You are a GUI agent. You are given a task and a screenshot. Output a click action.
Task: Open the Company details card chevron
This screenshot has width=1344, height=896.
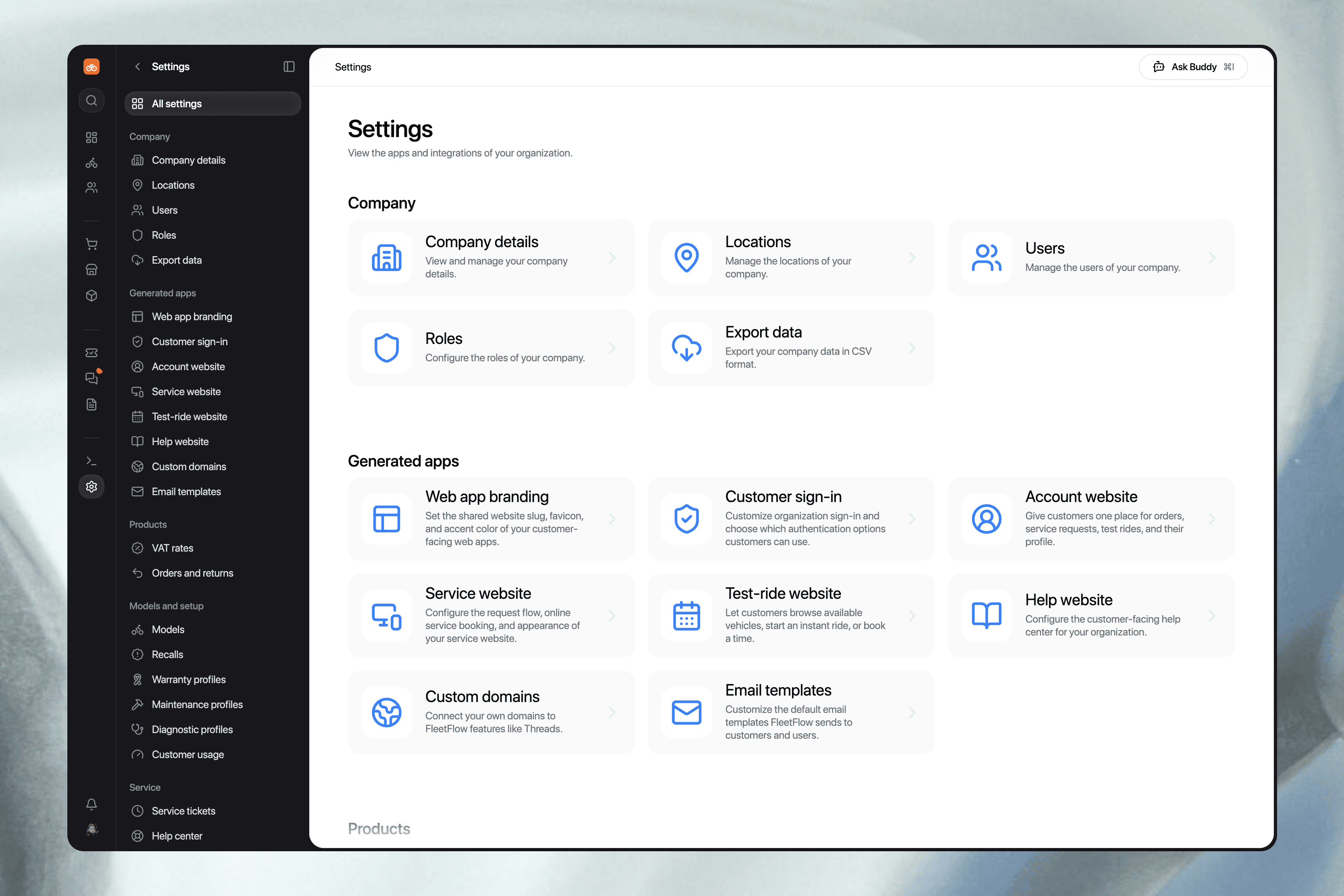tap(612, 258)
